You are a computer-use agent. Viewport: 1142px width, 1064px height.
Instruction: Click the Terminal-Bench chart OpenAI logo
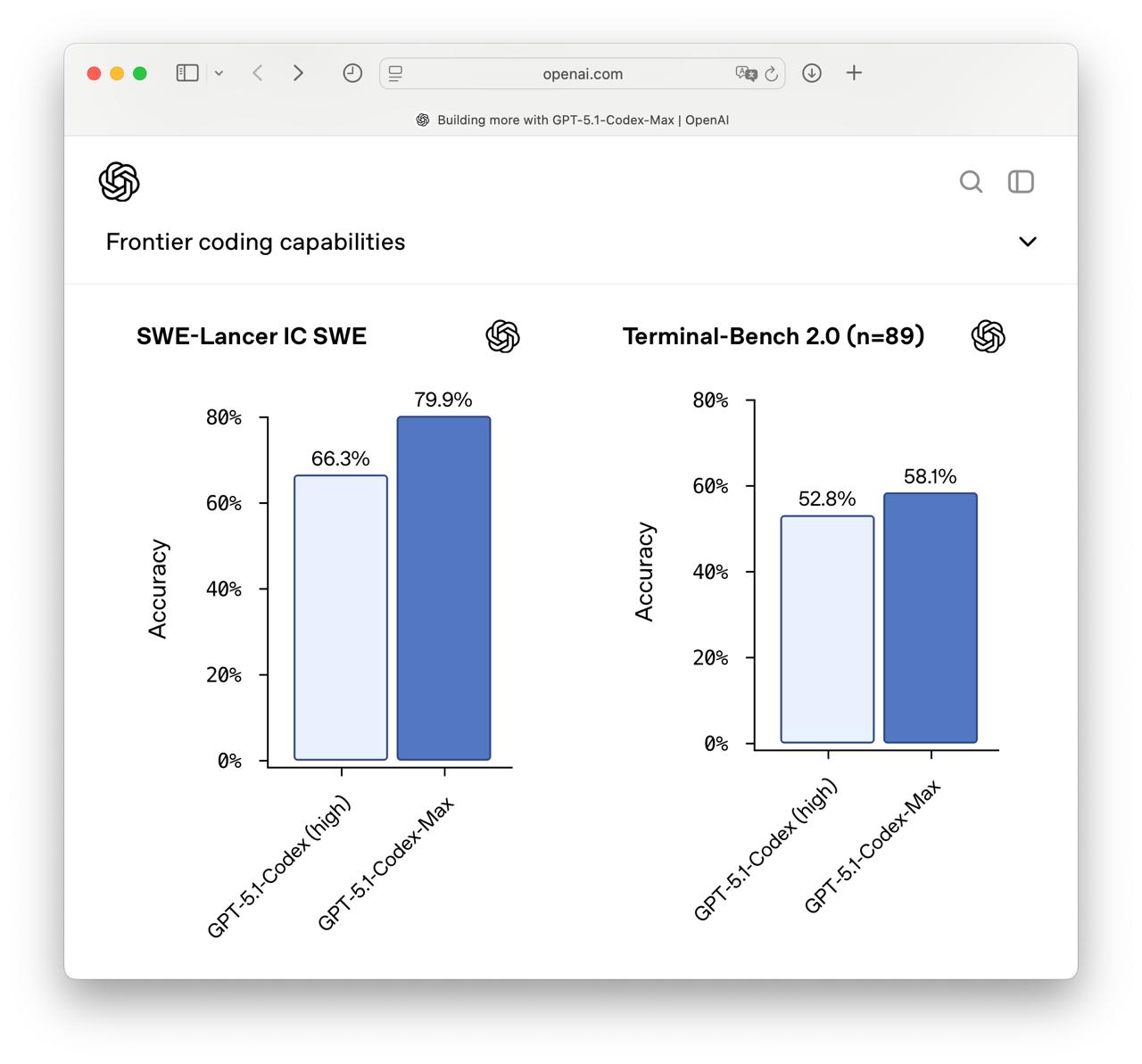click(x=988, y=336)
